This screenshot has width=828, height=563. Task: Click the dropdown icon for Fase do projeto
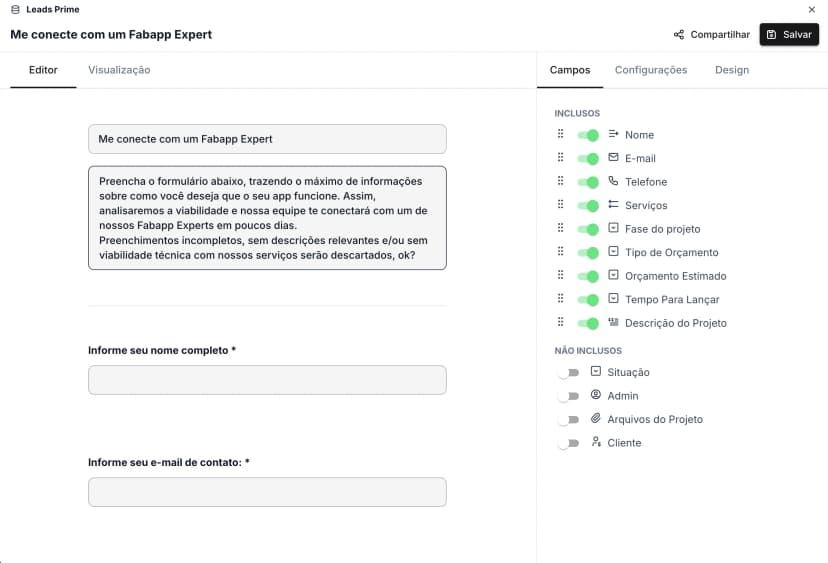[613, 229]
